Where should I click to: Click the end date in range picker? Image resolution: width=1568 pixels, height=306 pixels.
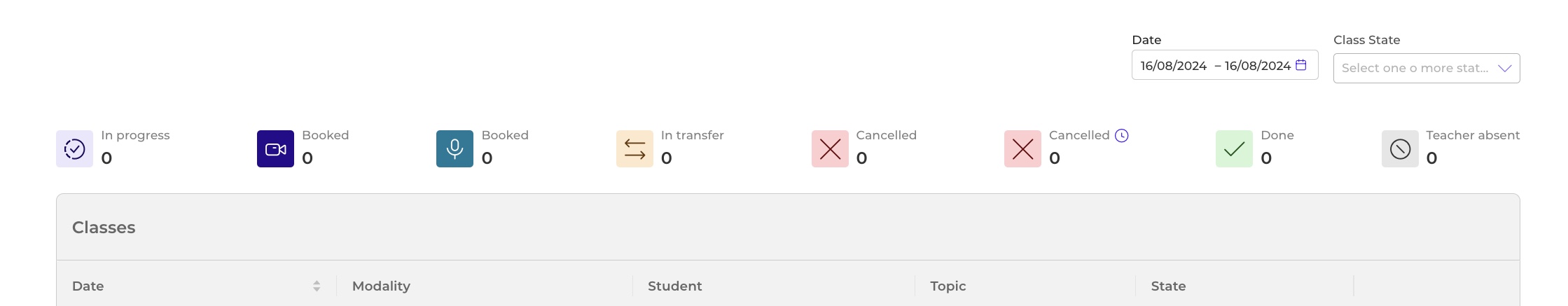[x=1257, y=66]
